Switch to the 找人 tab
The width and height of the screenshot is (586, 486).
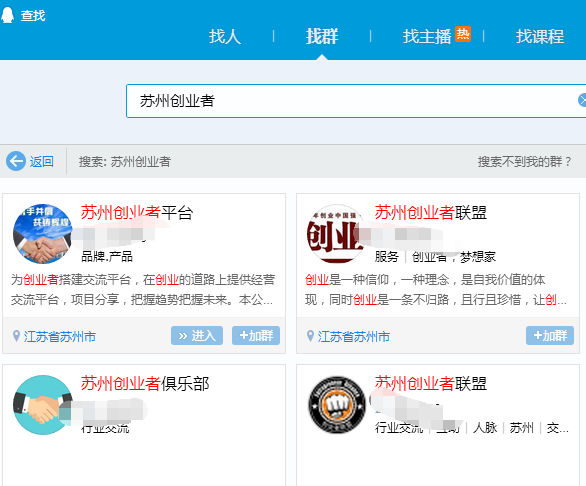coord(225,36)
